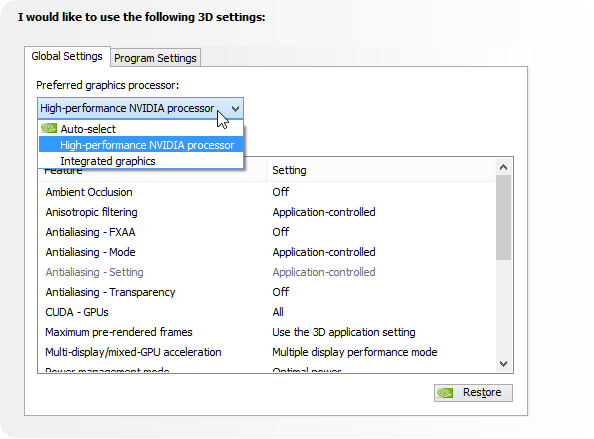Click Use the 3D application setting value

click(344, 332)
